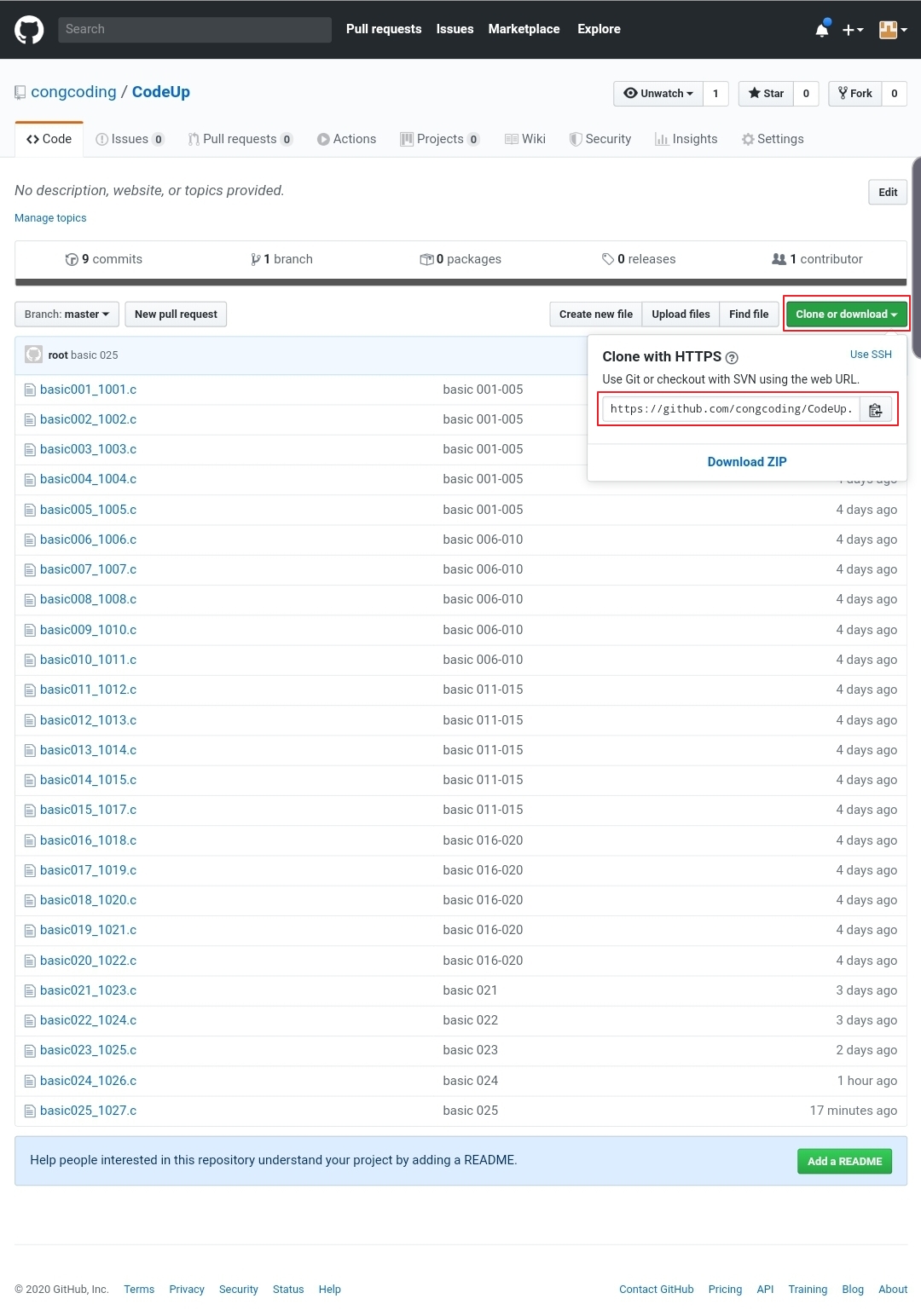Click the file icon of basic010_1011.c
Image resolution: width=921 pixels, height=1316 pixels.
(30, 661)
